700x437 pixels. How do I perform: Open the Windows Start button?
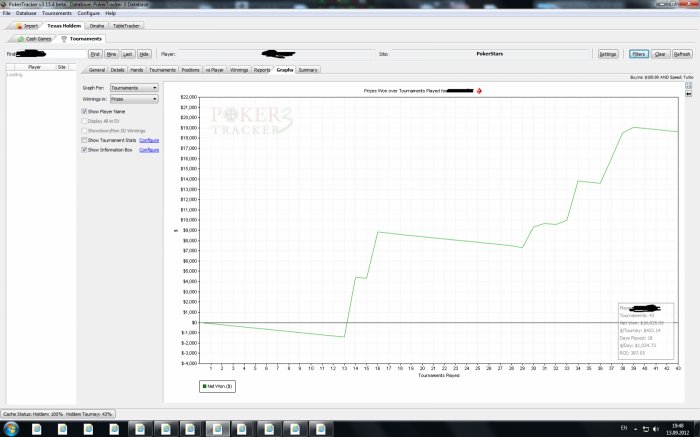[x=10, y=429]
